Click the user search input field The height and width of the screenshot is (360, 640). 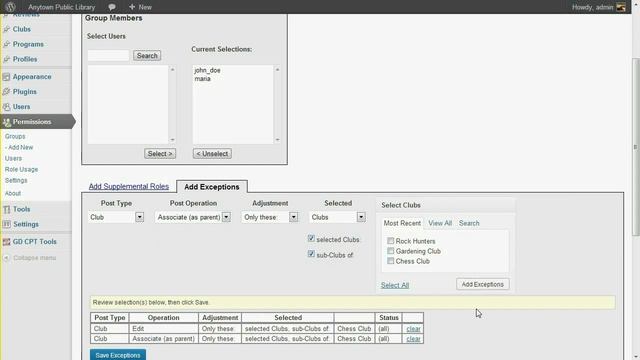pyautogui.click(x=109, y=56)
